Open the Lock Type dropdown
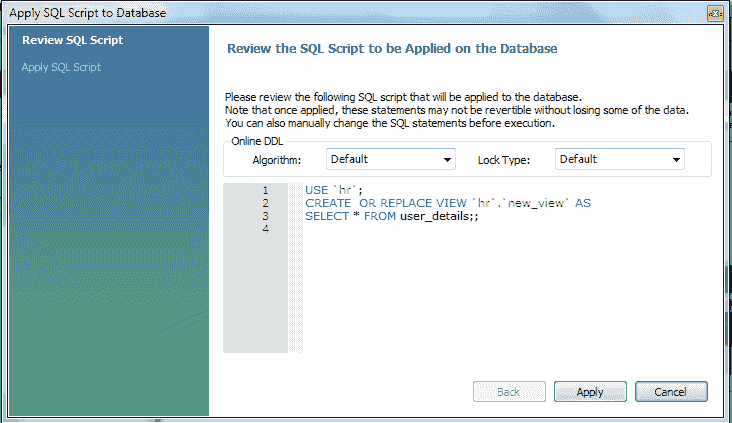Image resolution: width=732 pixels, height=423 pixels. [x=619, y=159]
